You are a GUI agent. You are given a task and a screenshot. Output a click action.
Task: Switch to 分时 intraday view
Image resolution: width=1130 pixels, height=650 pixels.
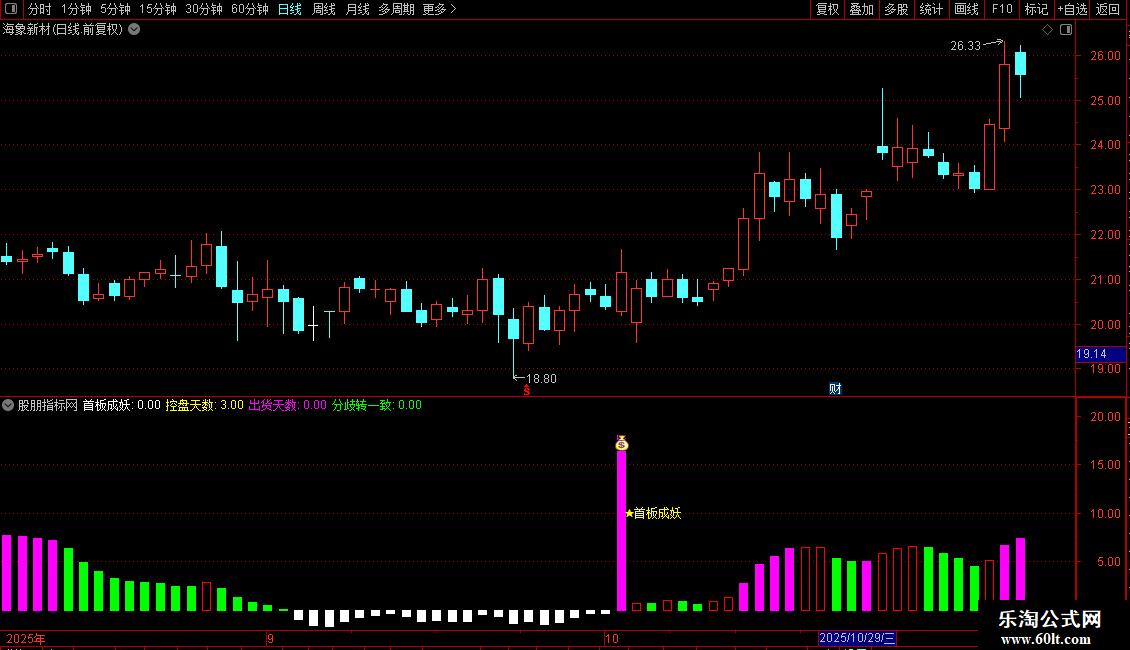pyautogui.click(x=40, y=9)
